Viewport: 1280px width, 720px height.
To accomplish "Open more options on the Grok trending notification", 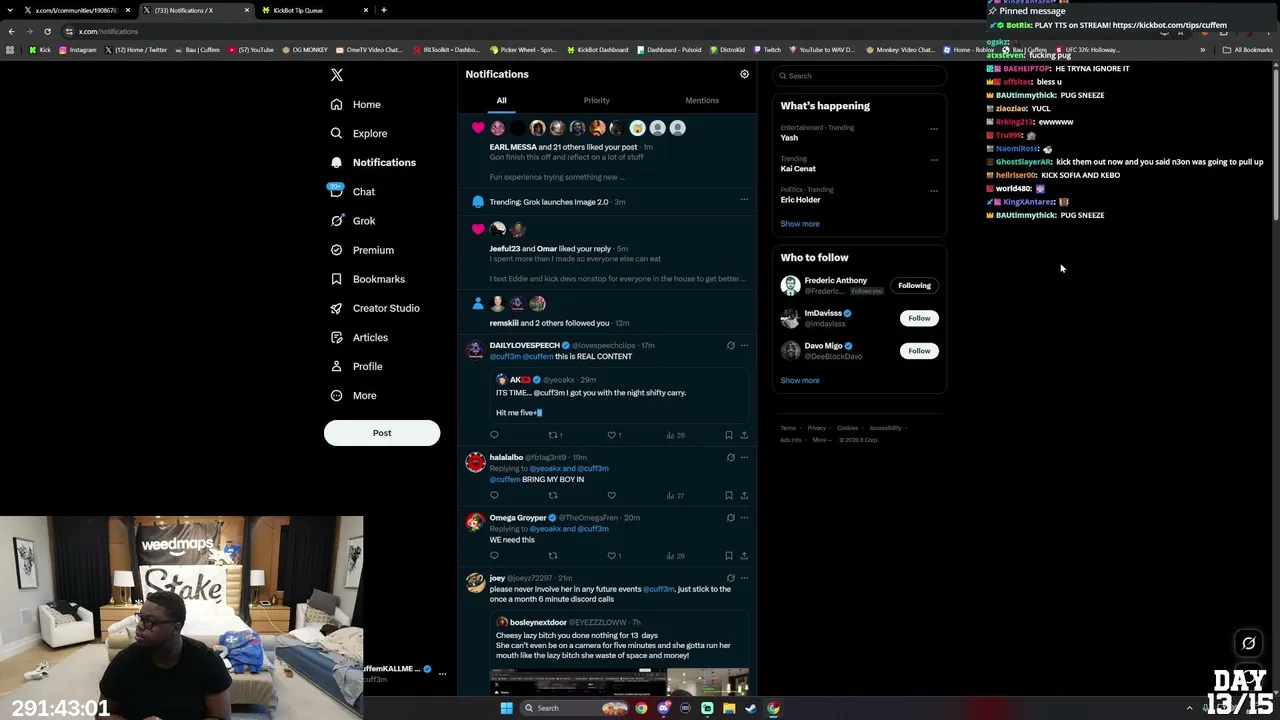I will (x=744, y=199).
